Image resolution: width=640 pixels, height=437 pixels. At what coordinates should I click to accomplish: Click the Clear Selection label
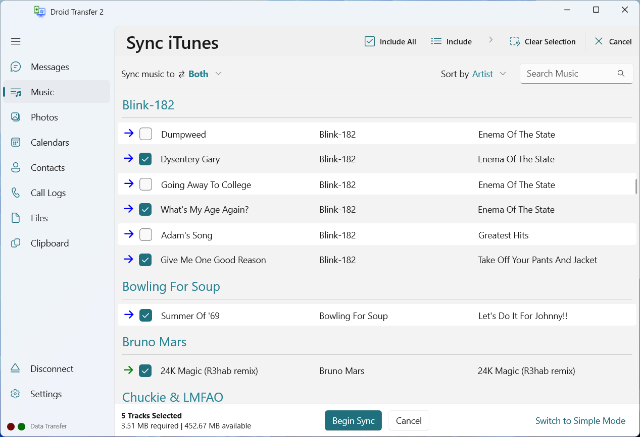550,42
